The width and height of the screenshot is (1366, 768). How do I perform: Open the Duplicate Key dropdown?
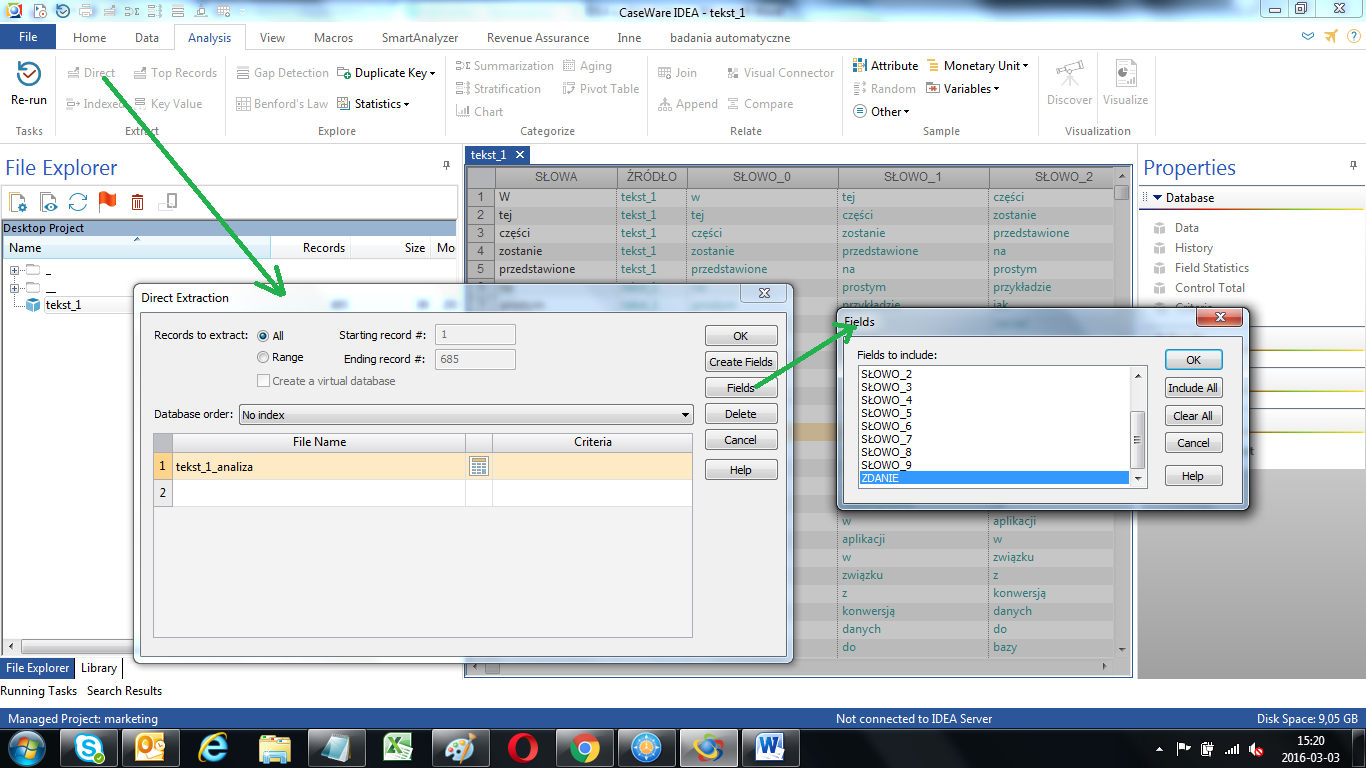click(386, 73)
